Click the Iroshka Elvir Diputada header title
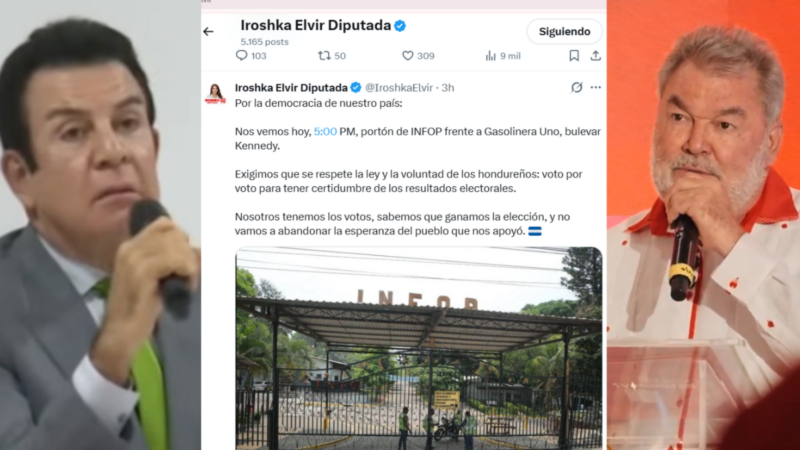This screenshot has height=450, width=800. 316,26
